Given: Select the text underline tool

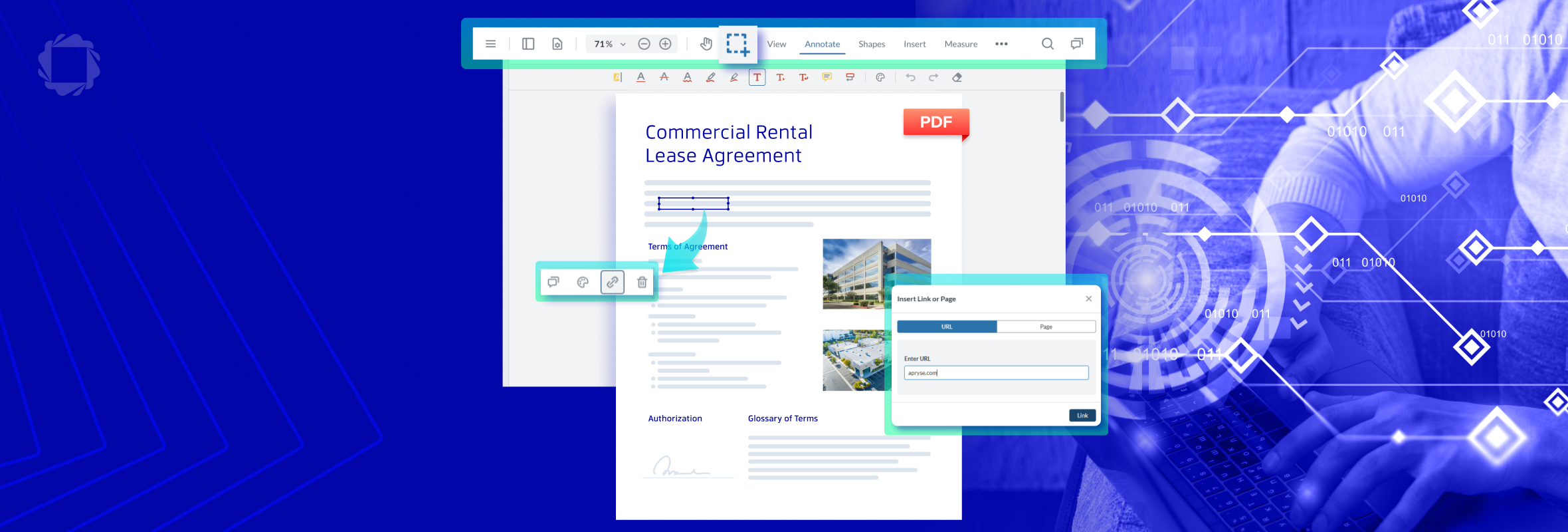Looking at the screenshot, I should [x=640, y=77].
